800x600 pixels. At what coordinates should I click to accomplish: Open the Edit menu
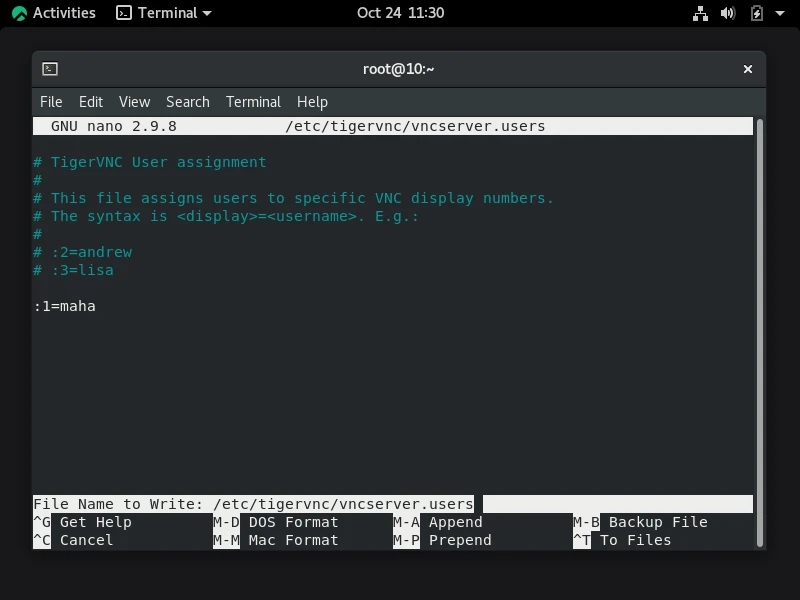click(91, 101)
